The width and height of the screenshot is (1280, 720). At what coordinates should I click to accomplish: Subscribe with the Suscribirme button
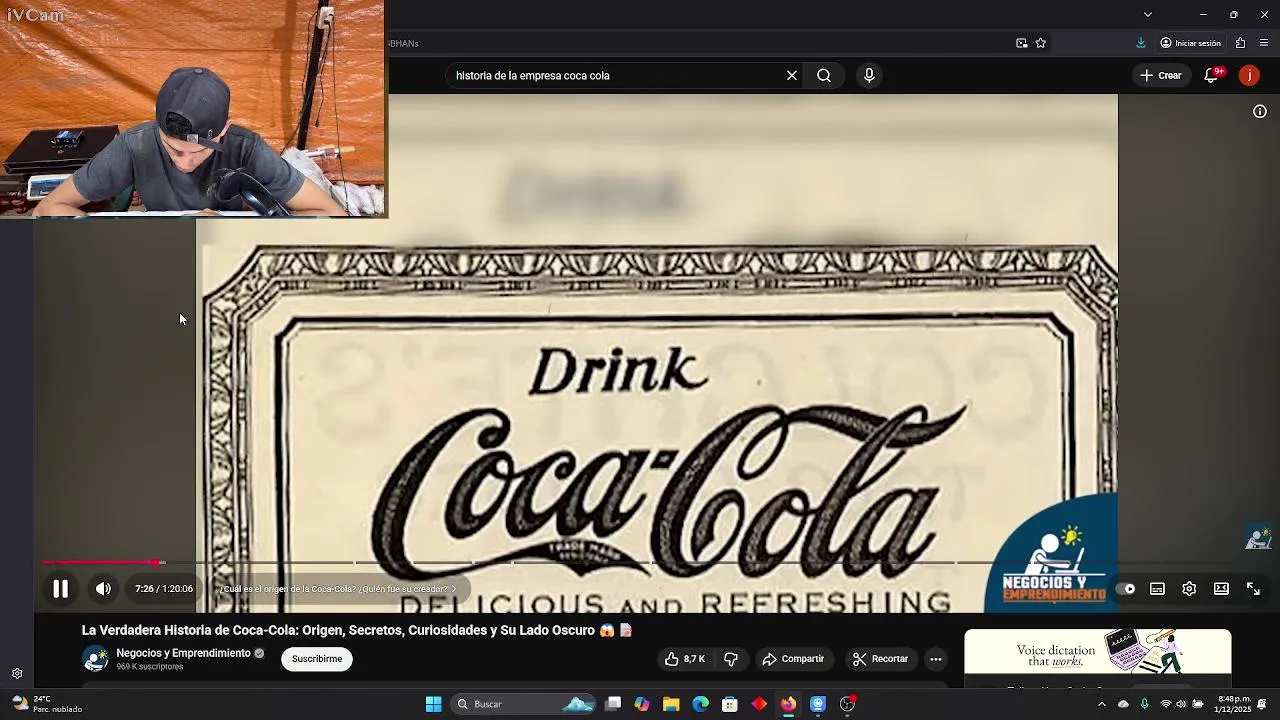point(317,659)
